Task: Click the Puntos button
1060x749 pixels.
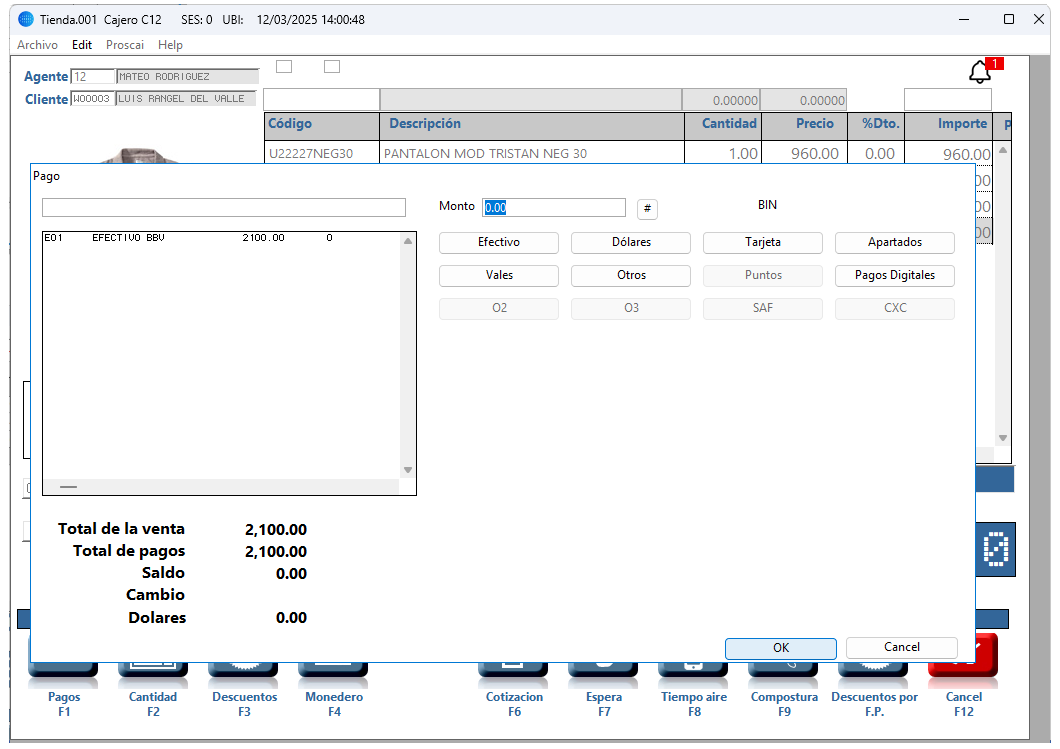Action: (x=763, y=276)
